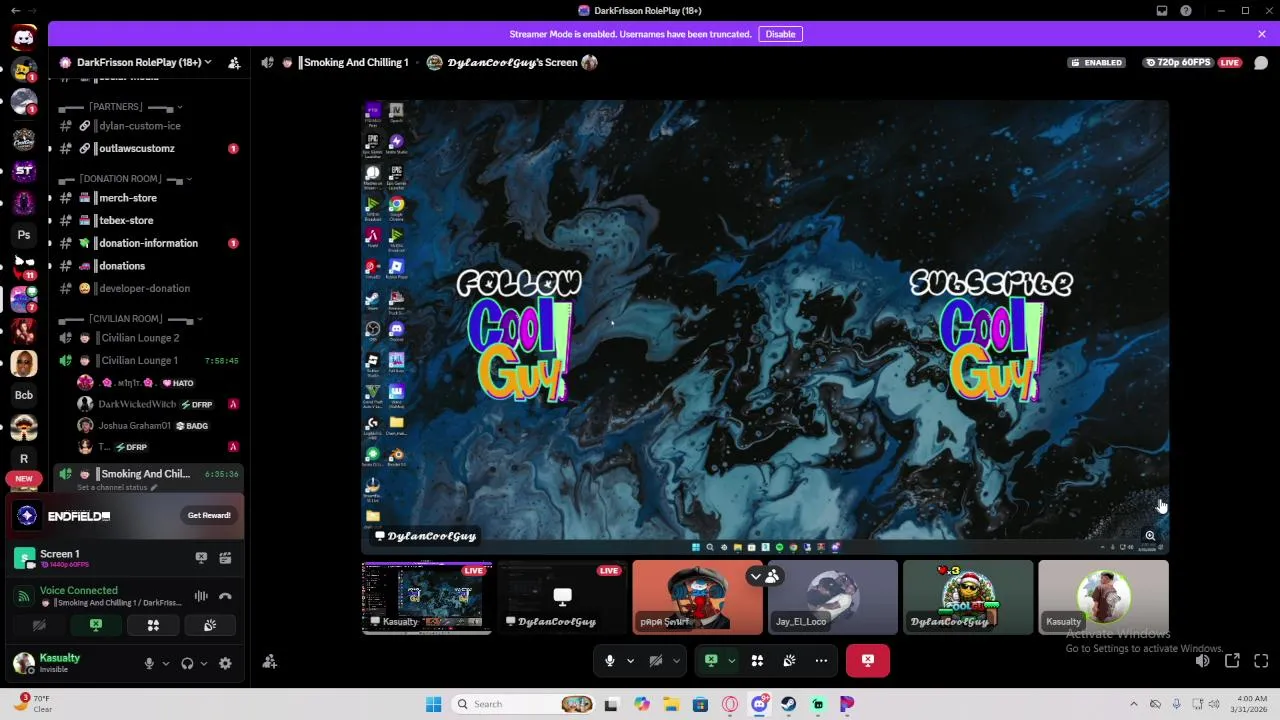Open the activities icon in voice panel

[x=153, y=625]
